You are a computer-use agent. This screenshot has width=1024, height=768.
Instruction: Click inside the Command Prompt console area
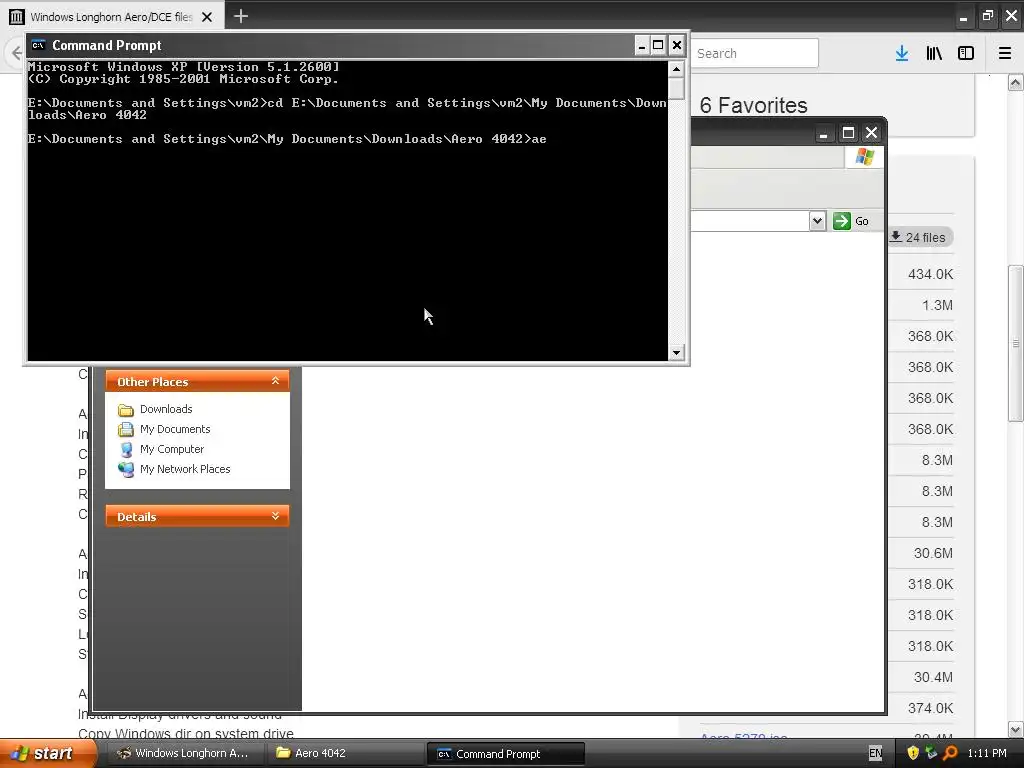pyautogui.click(x=347, y=210)
